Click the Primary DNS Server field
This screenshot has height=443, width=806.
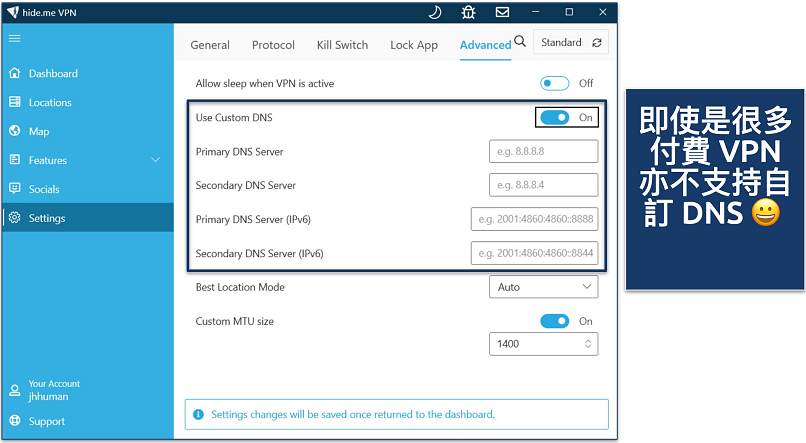[x=543, y=152]
